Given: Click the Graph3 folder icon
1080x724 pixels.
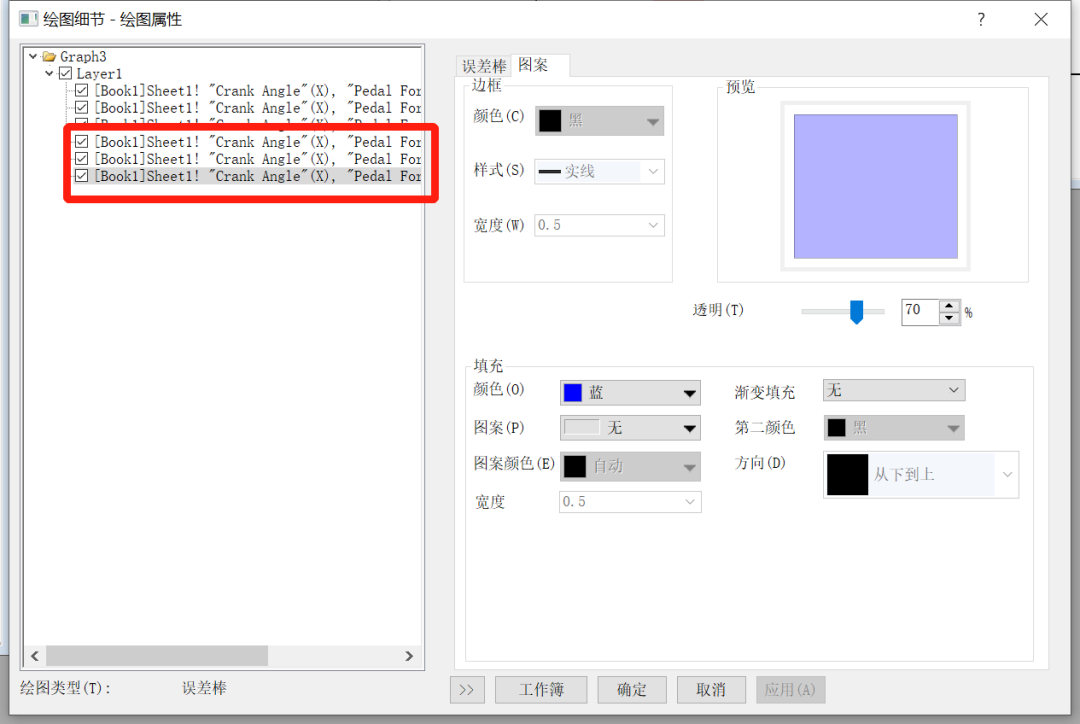Looking at the screenshot, I should tap(49, 56).
